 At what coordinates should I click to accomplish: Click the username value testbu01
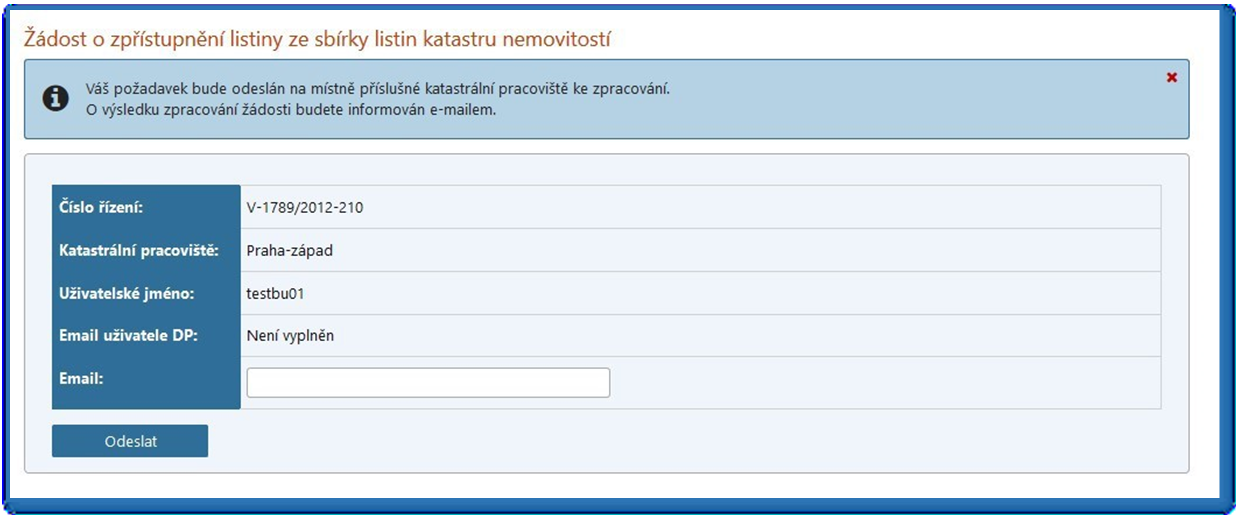pyautogui.click(x=274, y=294)
